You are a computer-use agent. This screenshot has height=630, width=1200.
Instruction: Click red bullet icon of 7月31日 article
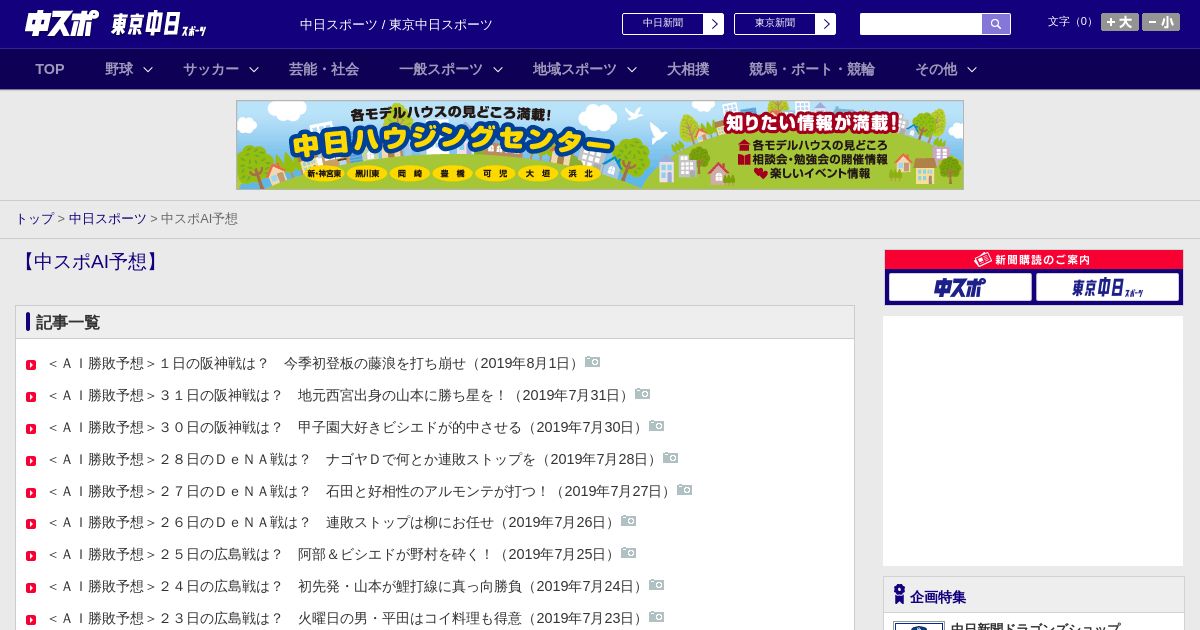click(x=31, y=397)
